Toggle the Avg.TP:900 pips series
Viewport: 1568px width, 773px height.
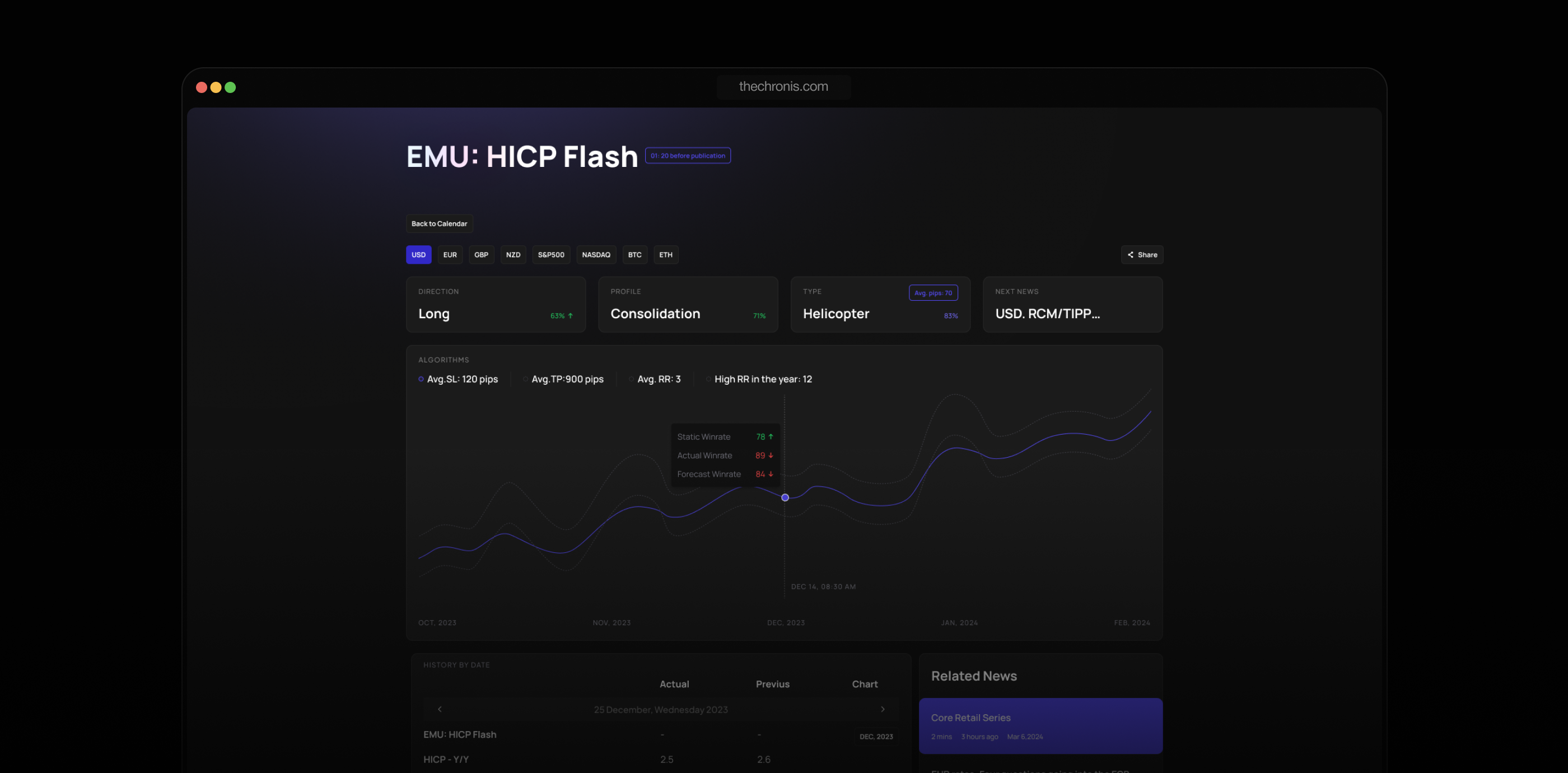tap(563, 379)
